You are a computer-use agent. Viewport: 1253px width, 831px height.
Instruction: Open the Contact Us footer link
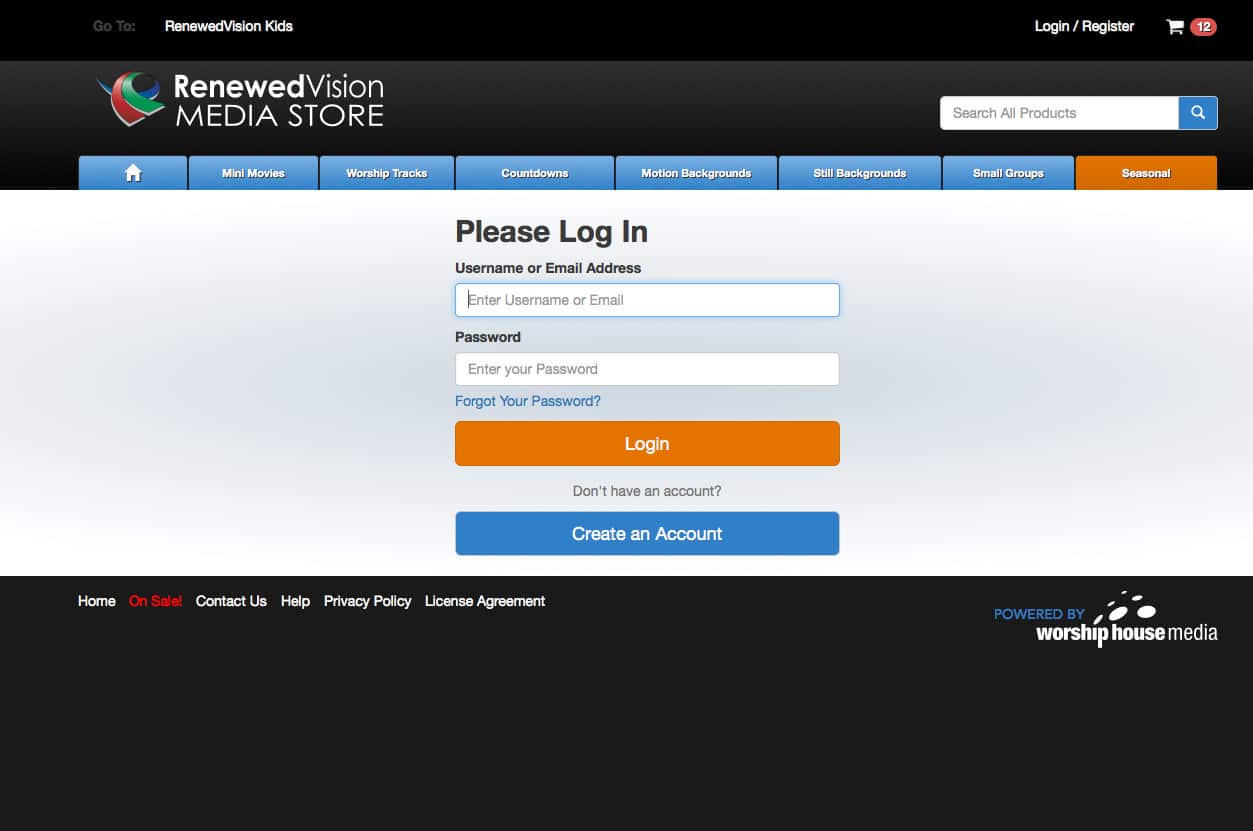231,601
